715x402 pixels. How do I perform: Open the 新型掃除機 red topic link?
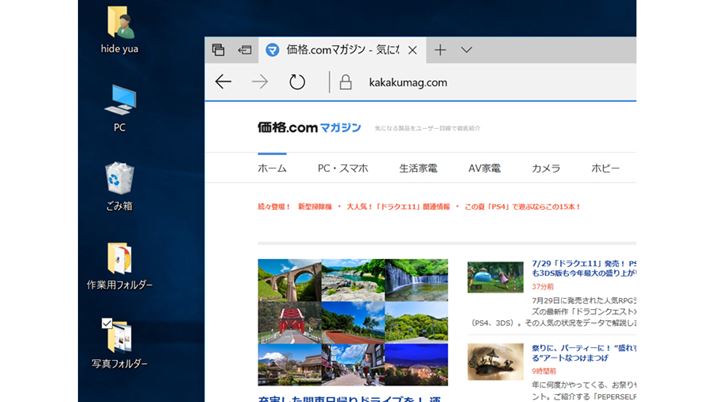pyautogui.click(x=315, y=206)
